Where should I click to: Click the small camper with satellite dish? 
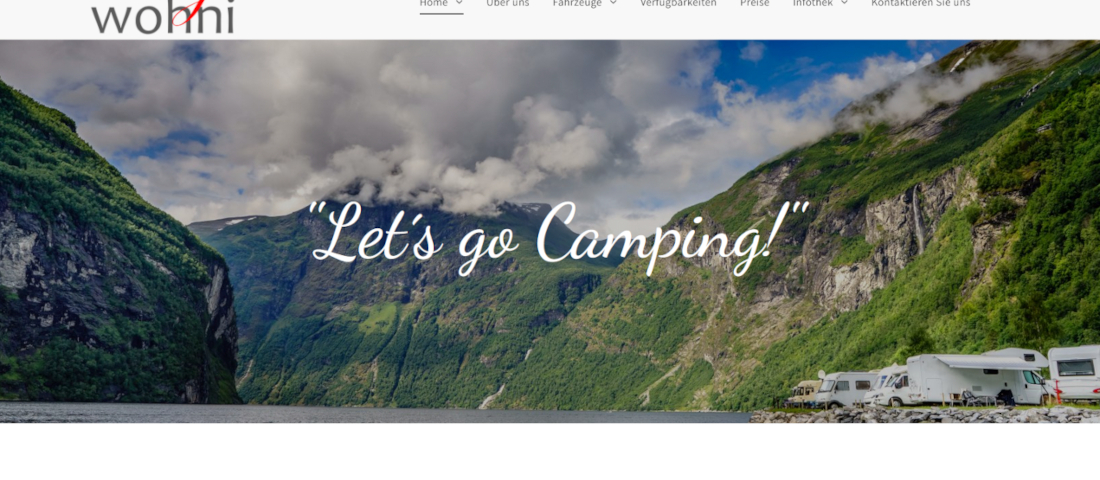click(845, 389)
